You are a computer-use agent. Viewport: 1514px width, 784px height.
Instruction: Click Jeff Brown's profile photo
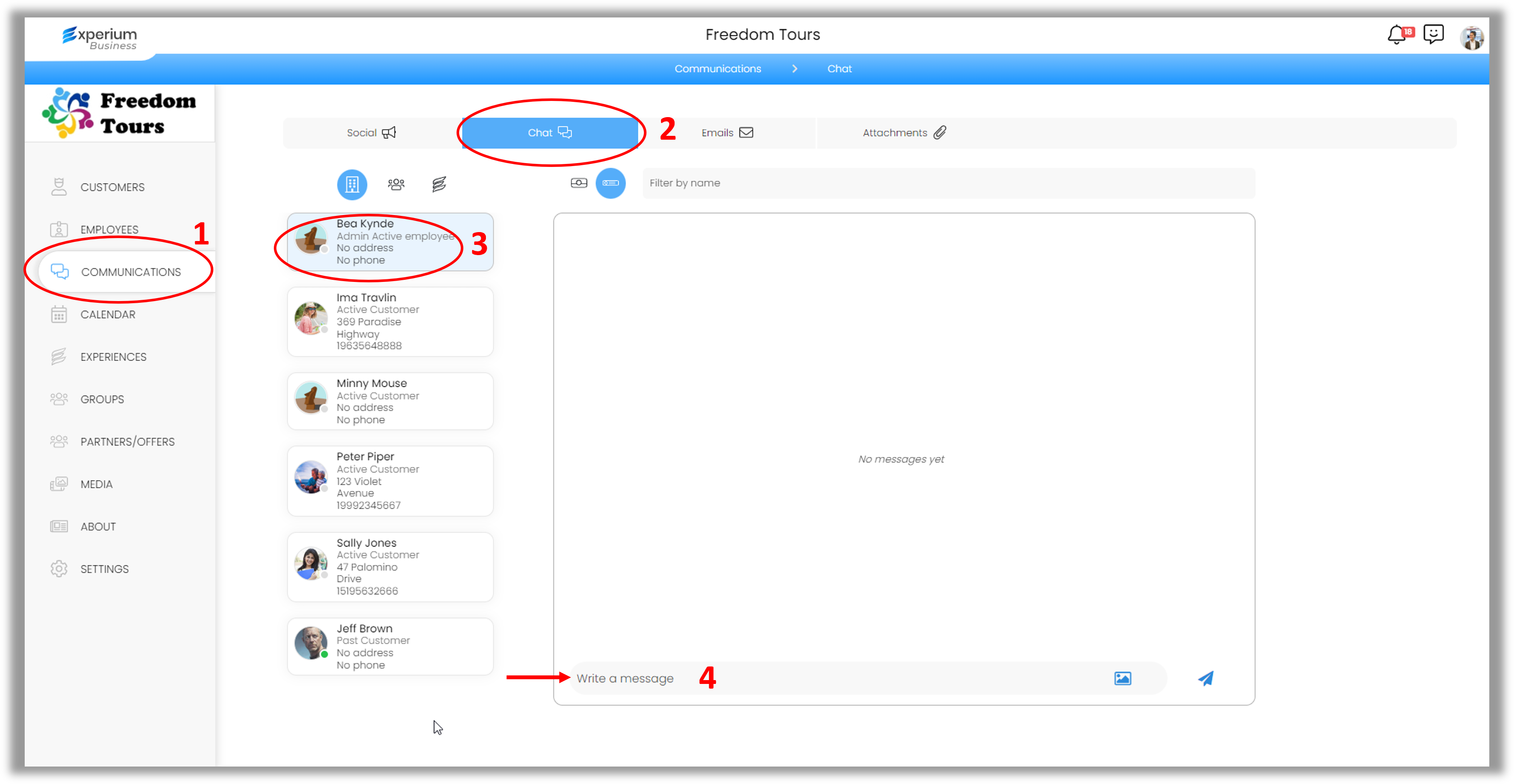[311, 642]
